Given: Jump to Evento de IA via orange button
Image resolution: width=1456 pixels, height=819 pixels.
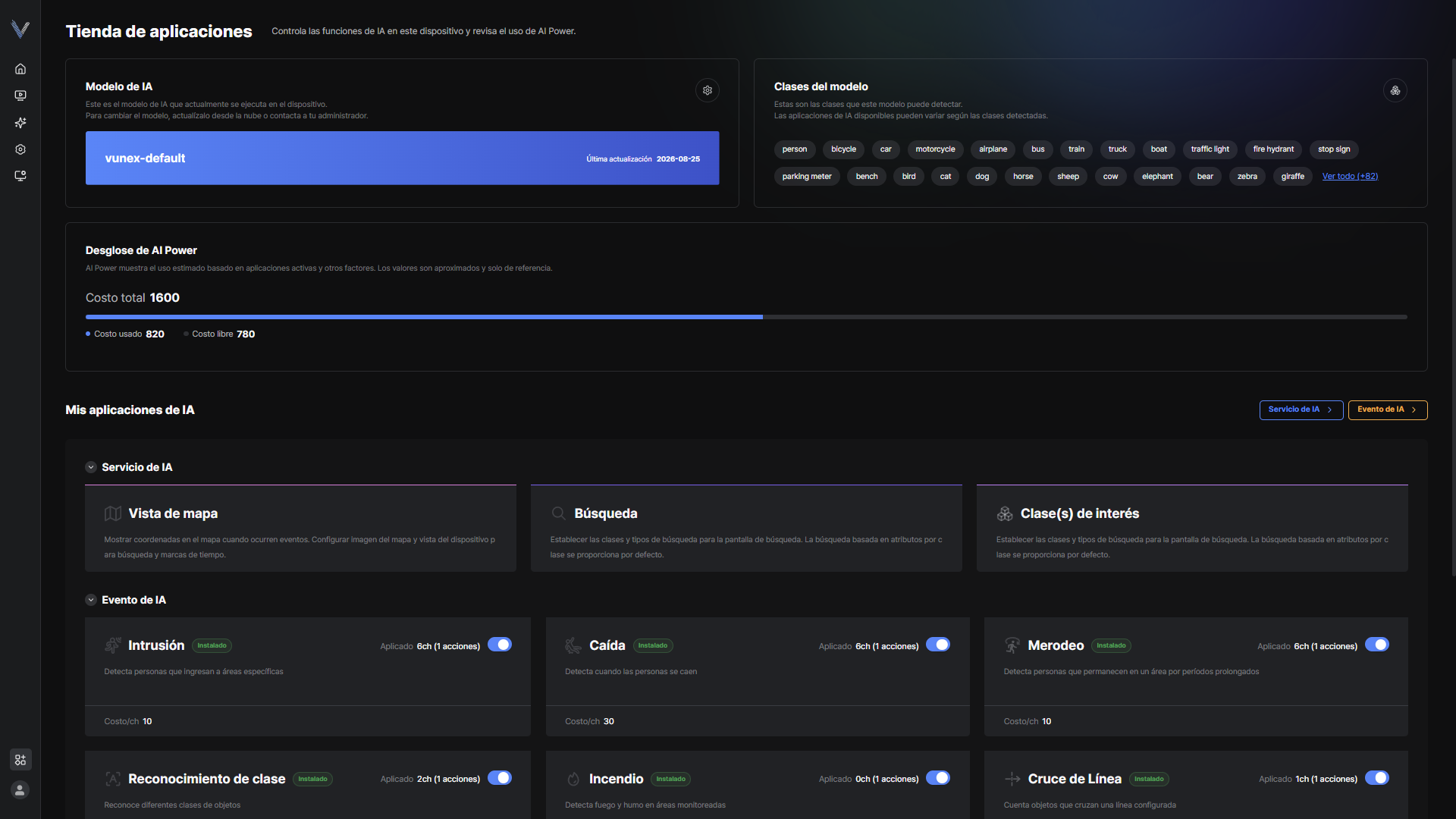Looking at the screenshot, I should click(1388, 410).
